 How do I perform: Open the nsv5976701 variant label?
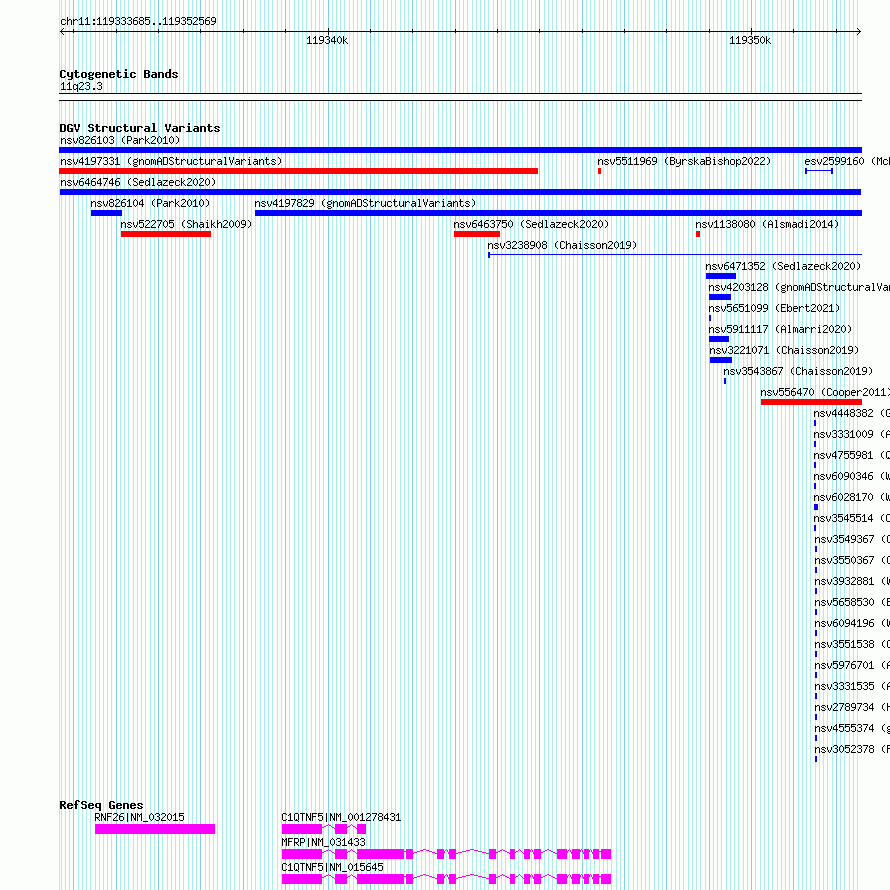[852, 665]
